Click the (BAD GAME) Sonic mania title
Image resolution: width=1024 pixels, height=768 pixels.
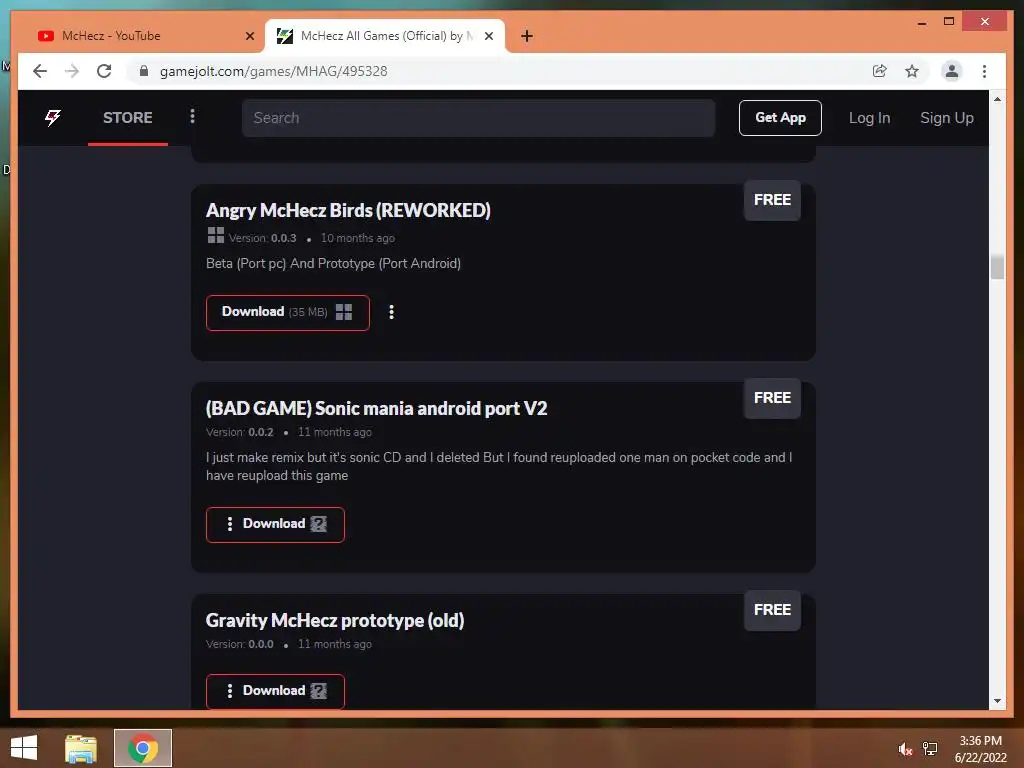376,409
